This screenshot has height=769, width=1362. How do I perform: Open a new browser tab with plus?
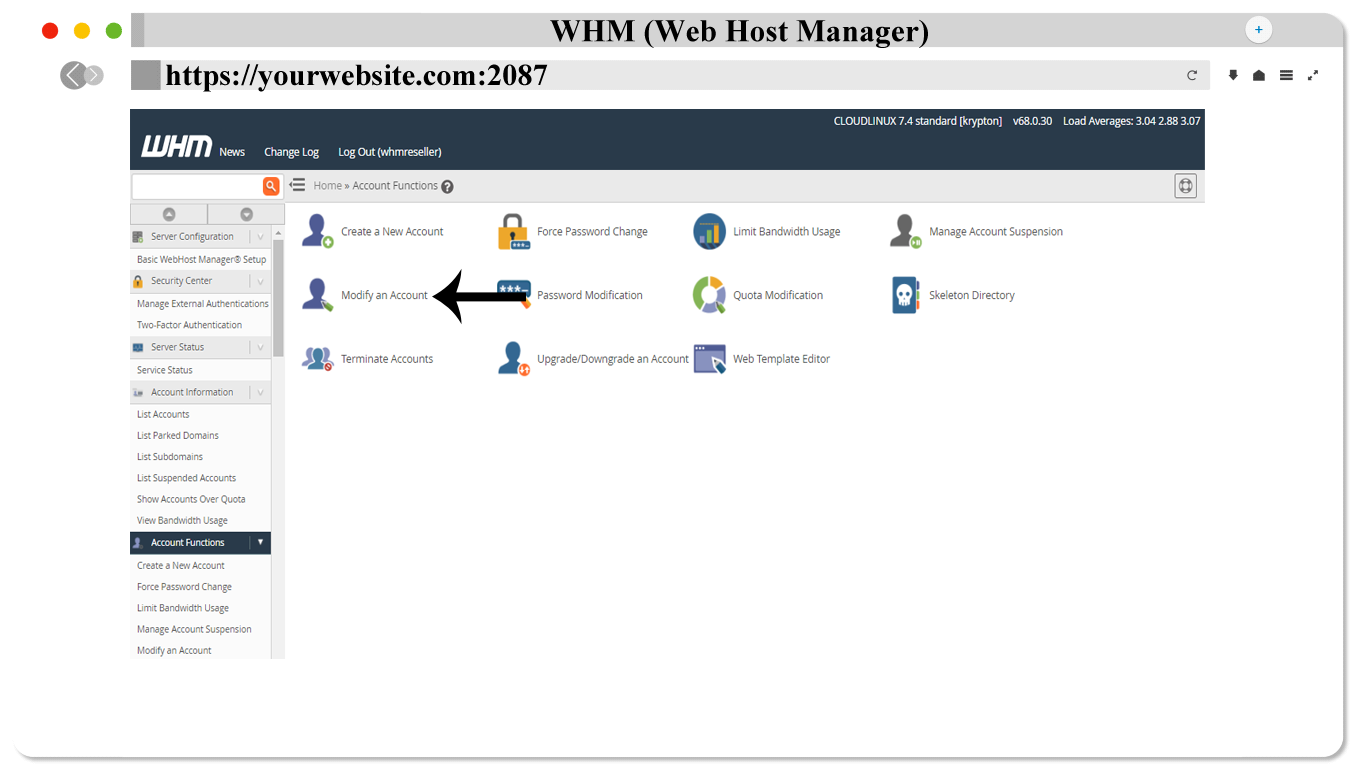tap(1258, 30)
